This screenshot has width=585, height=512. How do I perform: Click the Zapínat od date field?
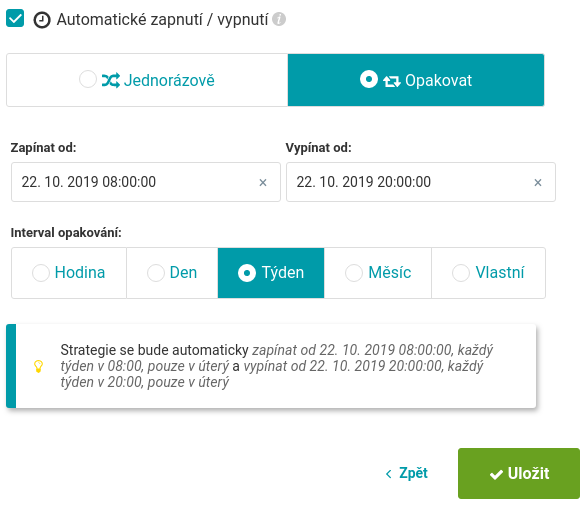146,182
